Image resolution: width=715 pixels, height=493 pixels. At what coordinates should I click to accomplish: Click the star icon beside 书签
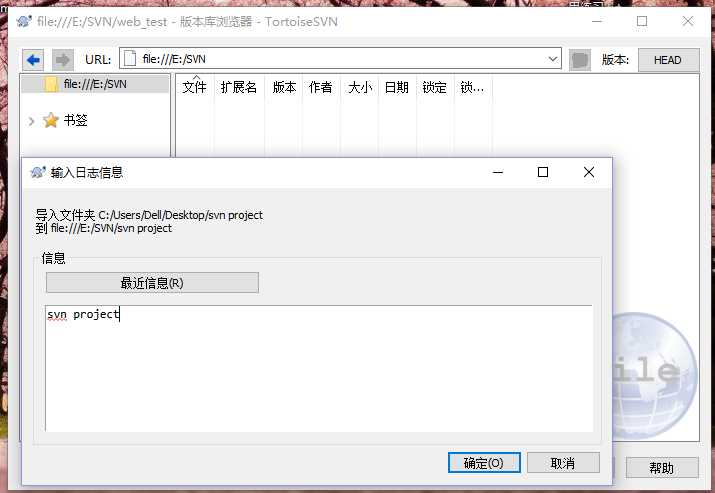[x=51, y=120]
